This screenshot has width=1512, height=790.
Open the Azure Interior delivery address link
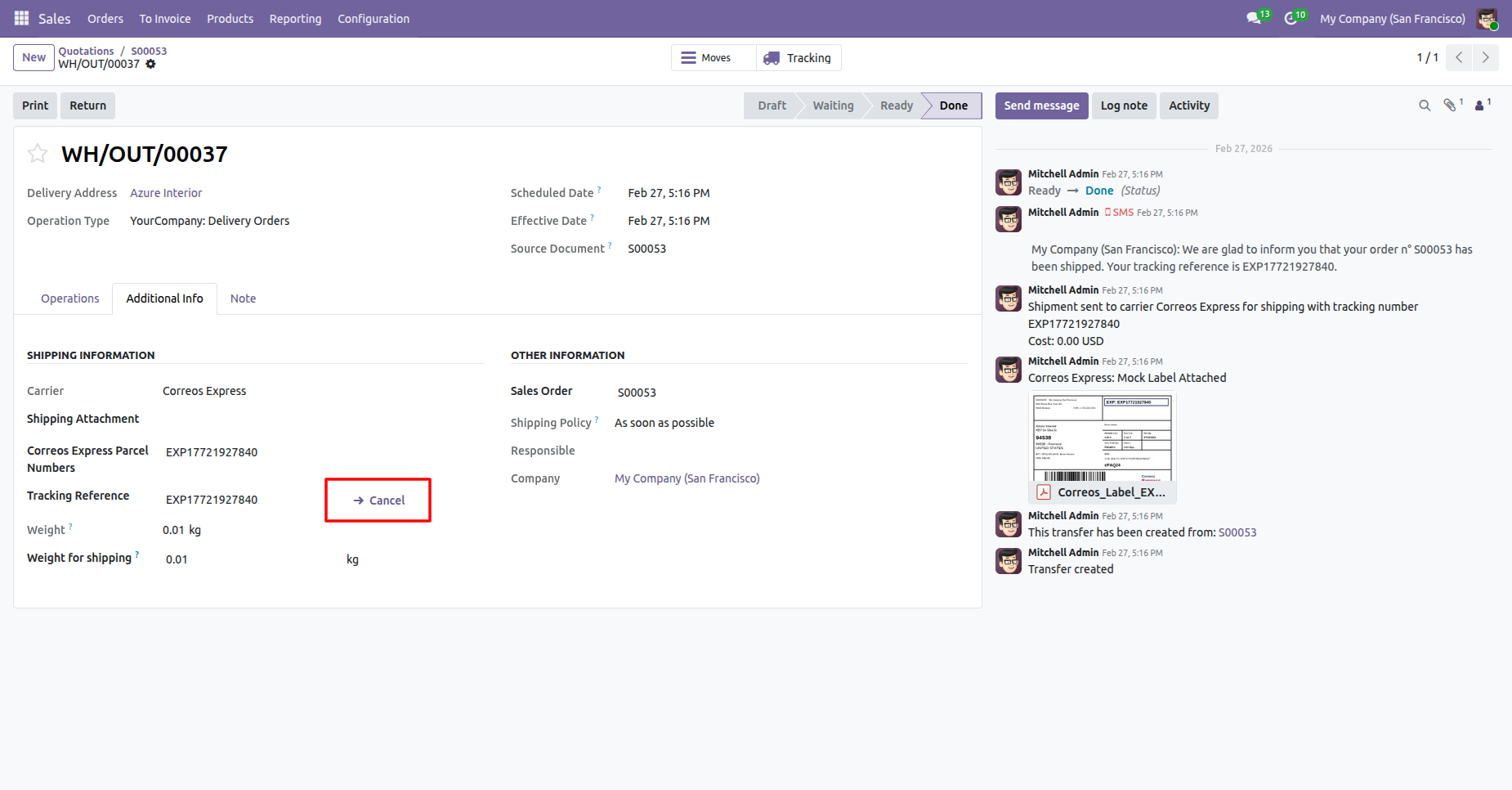coord(166,193)
